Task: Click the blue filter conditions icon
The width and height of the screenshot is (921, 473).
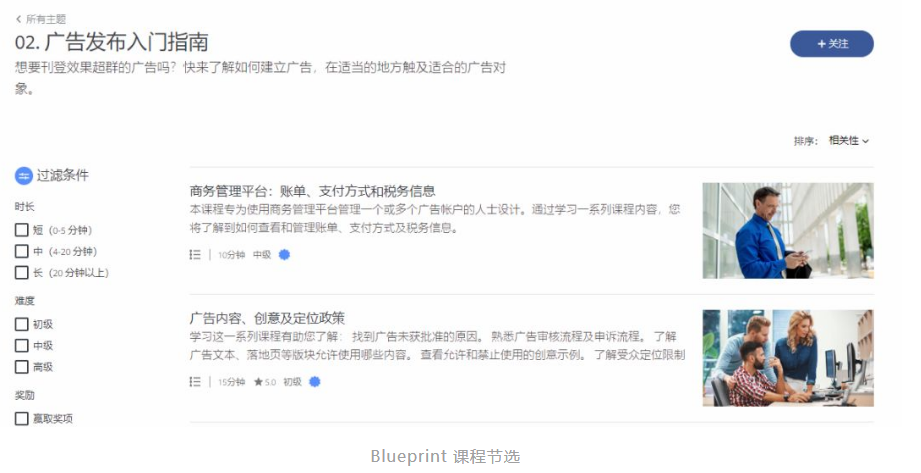Action: pos(23,176)
